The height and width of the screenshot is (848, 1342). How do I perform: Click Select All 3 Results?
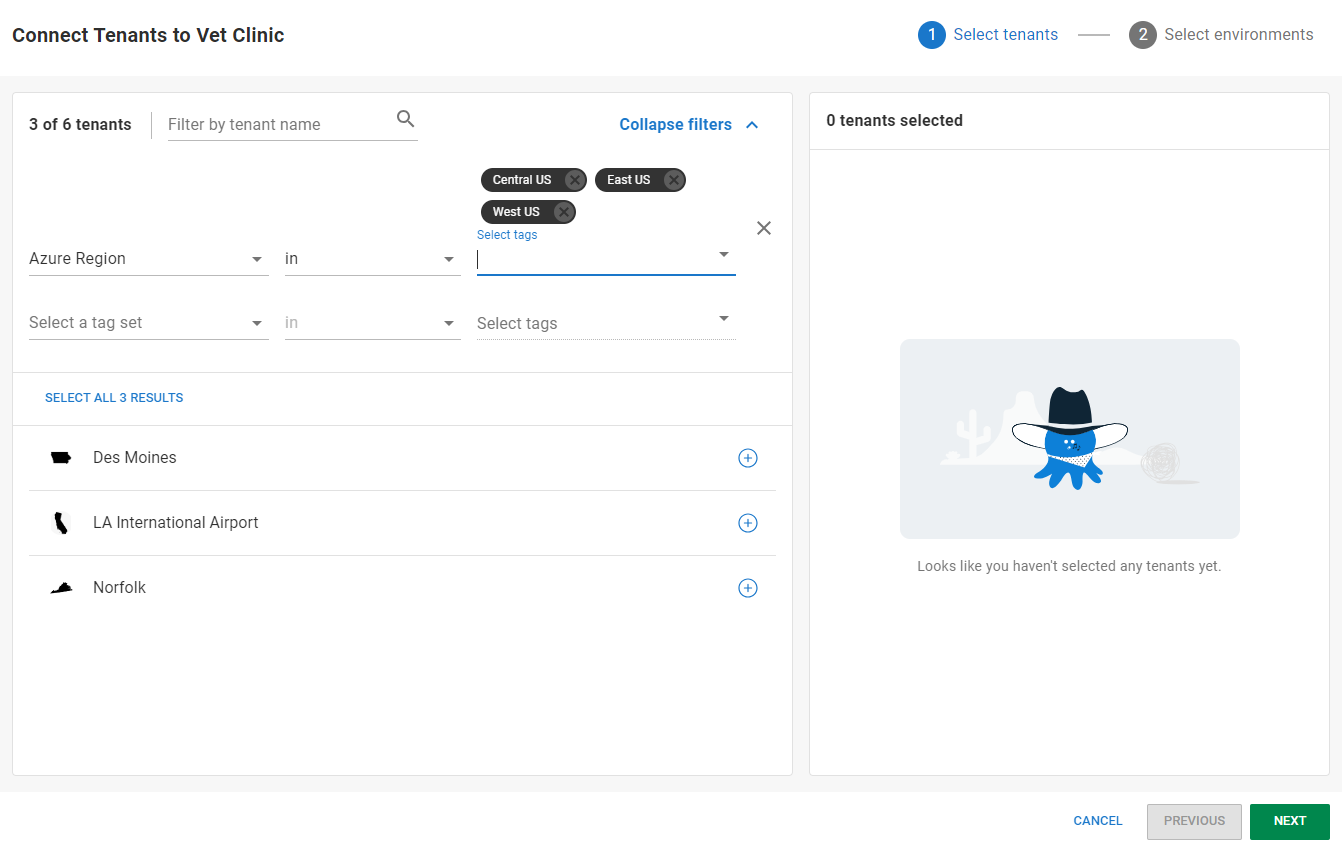click(114, 398)
